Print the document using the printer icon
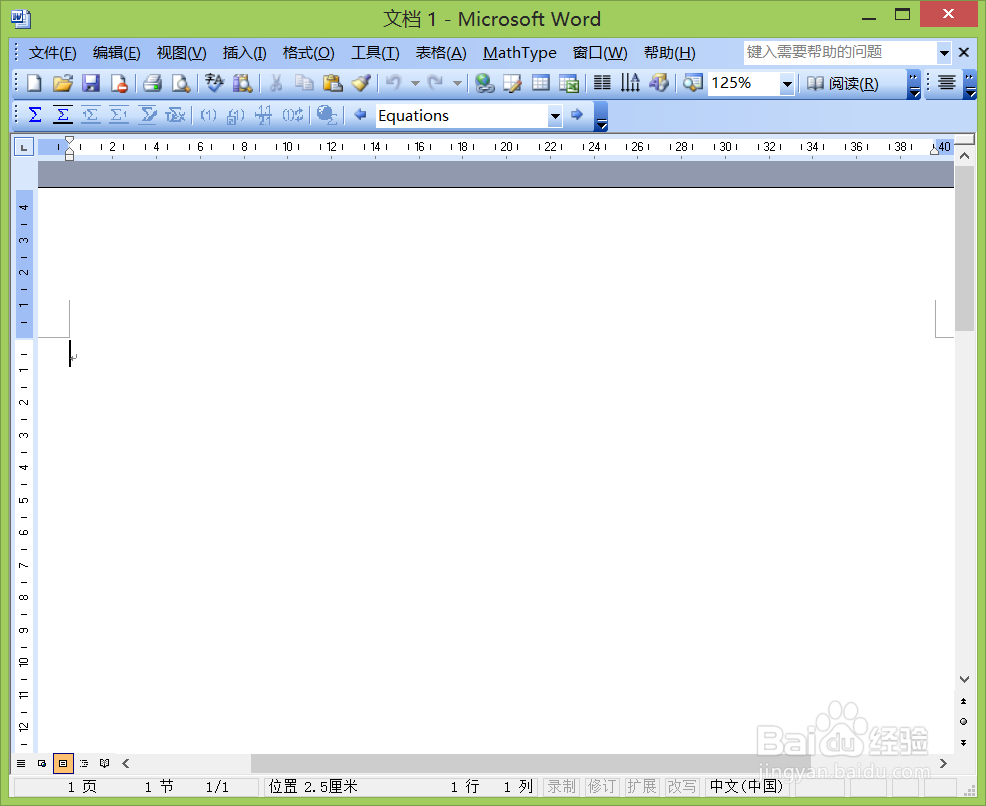 click(152, 83)
